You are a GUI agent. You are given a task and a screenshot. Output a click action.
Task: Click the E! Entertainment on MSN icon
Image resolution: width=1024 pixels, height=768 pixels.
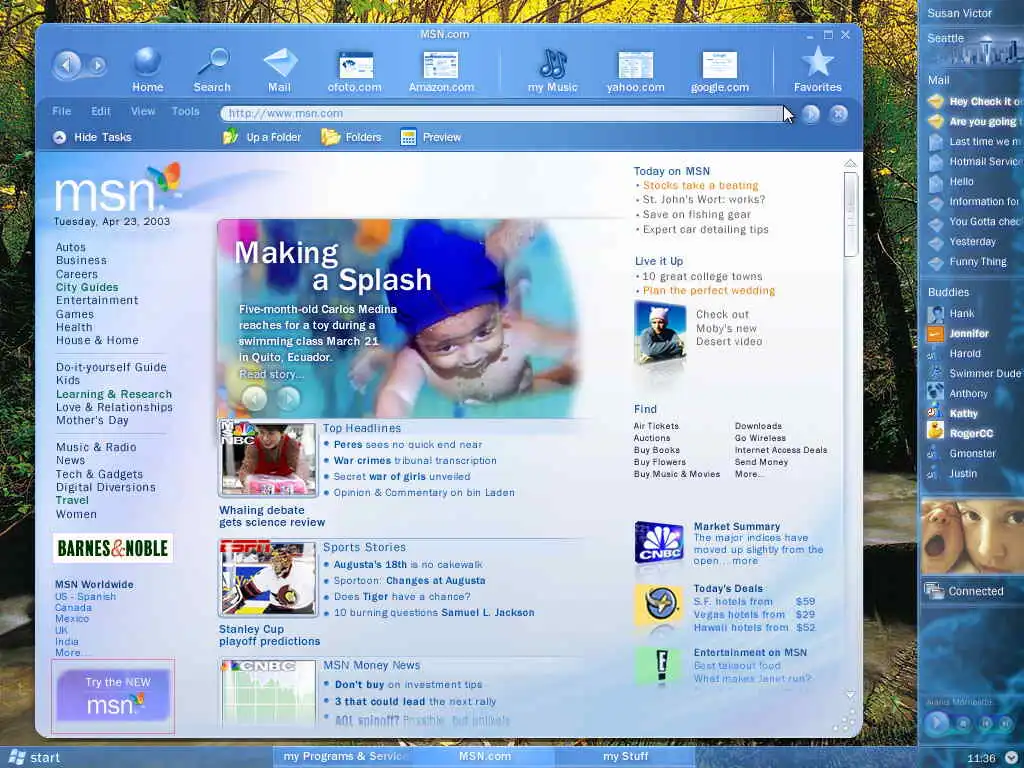pyautogui.click(x=659, y=666)
